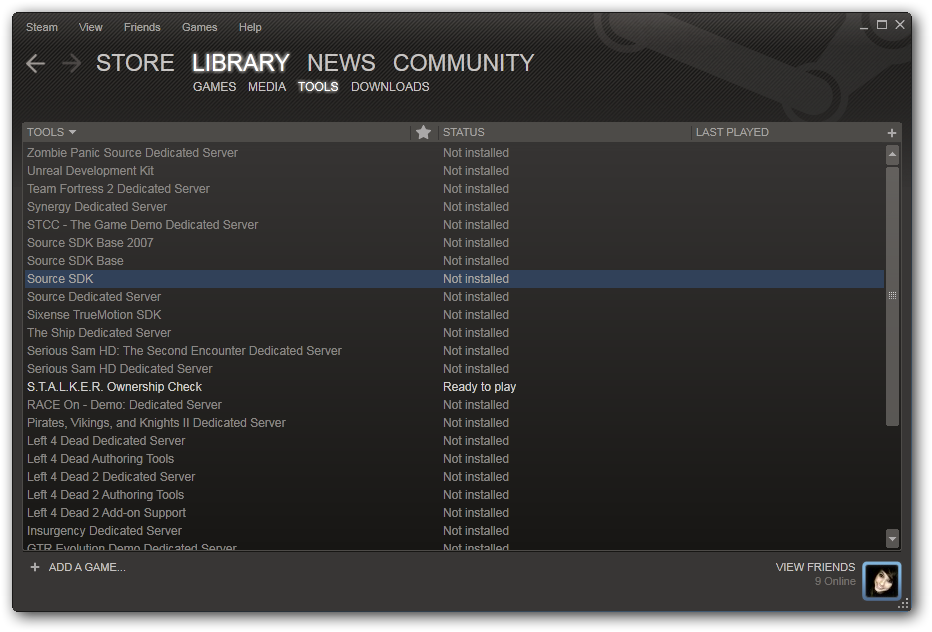Click the back navigation arrow
This screenshot has height=632, width=932.
(36, 64)
